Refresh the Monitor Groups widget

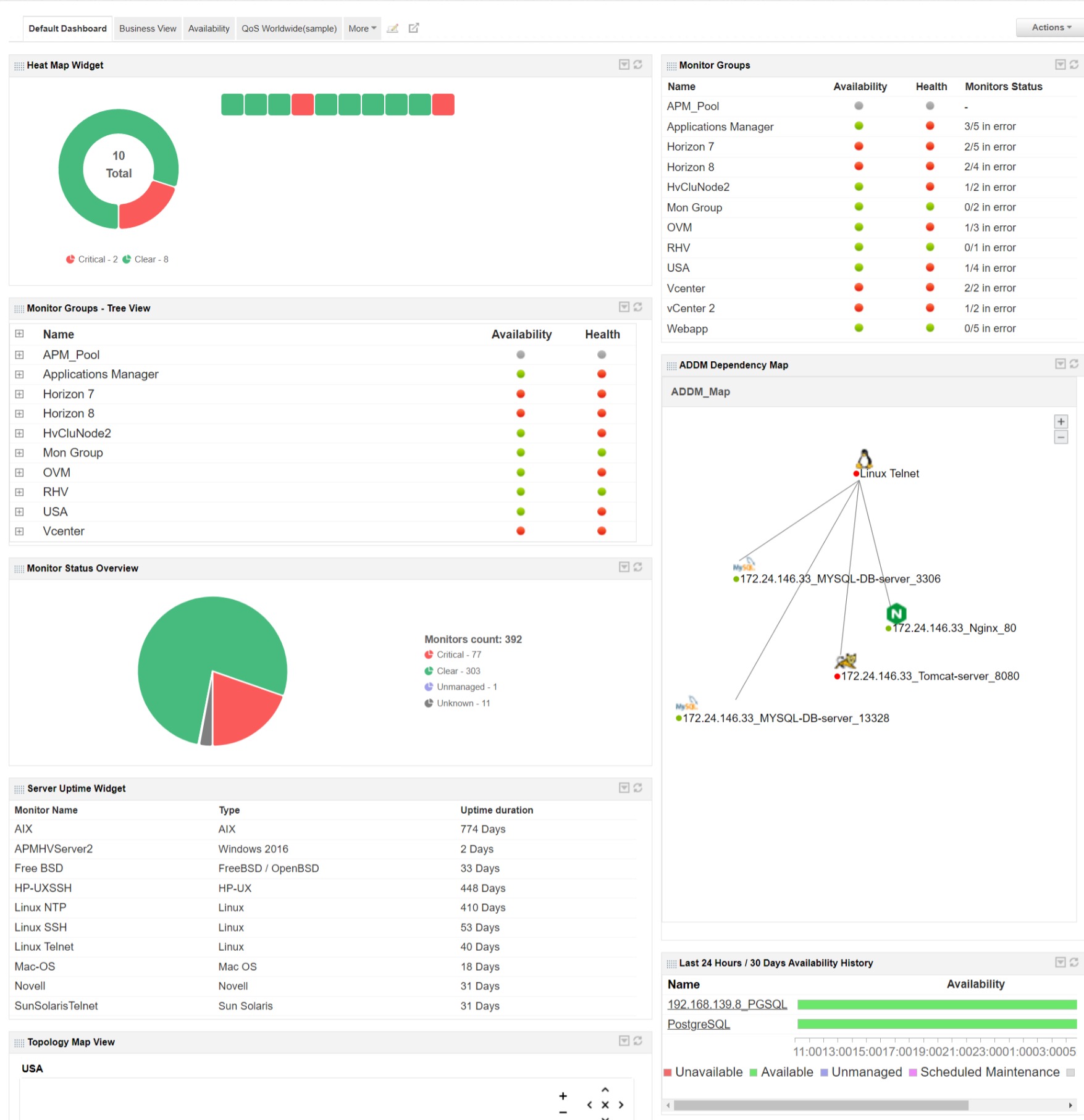point(1073,64)
